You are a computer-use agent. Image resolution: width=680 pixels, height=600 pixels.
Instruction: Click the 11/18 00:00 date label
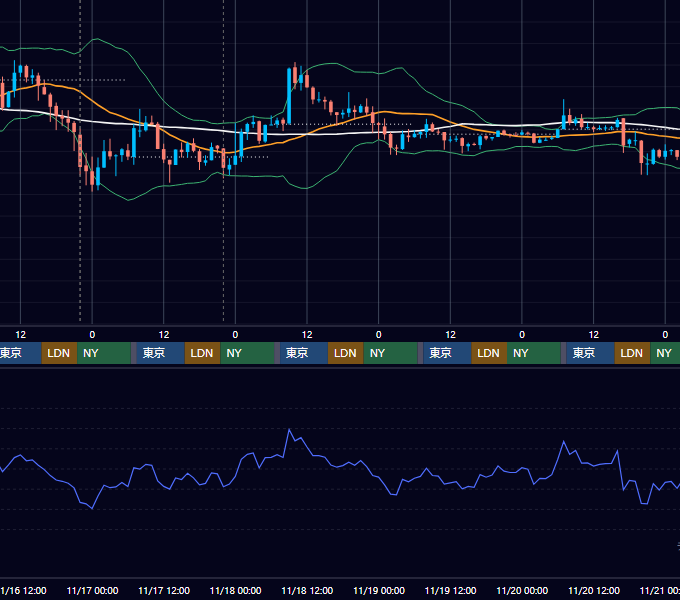(235, 590)
